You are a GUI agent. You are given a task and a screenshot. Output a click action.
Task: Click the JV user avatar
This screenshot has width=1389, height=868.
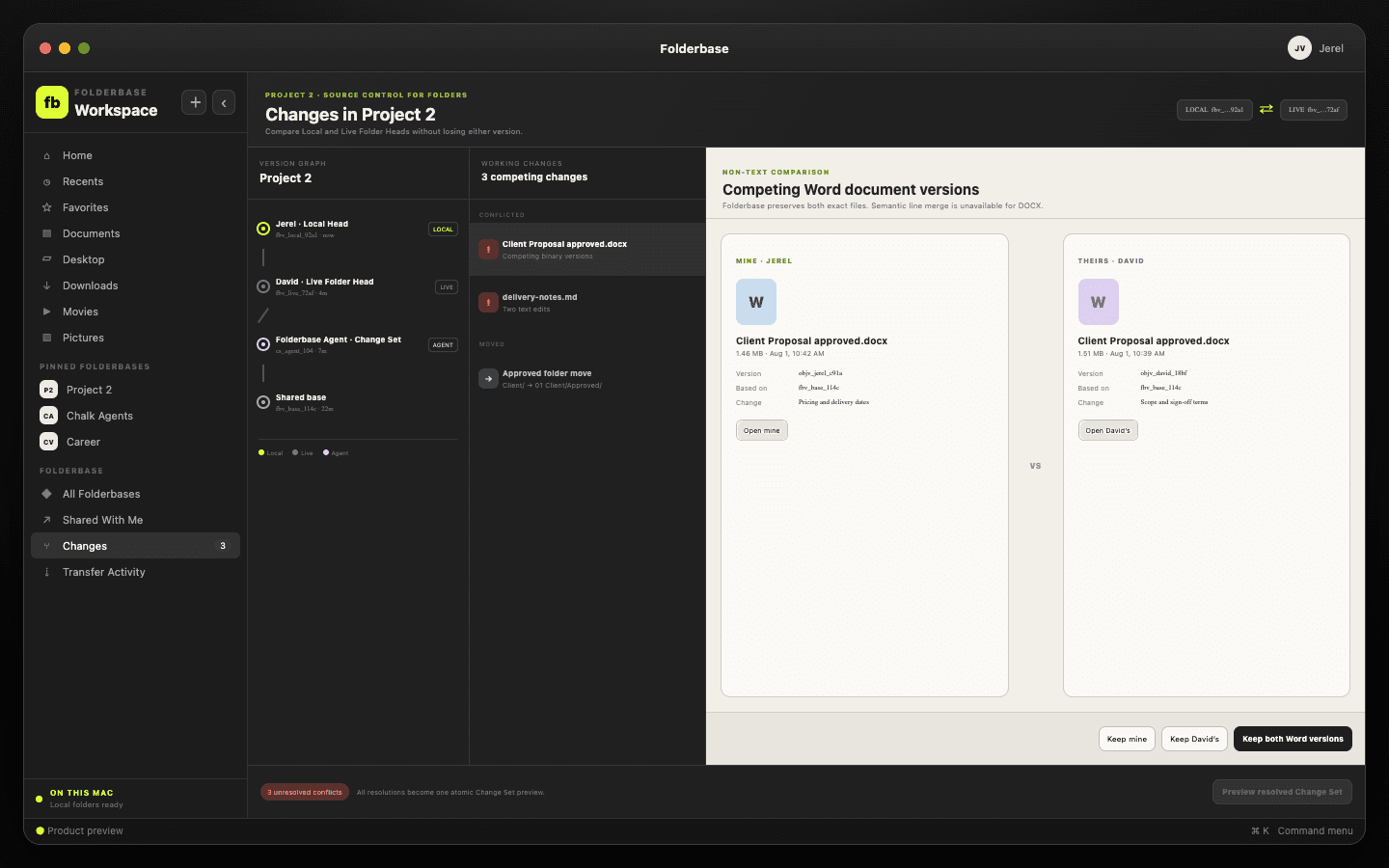pyautogui.click(x=1299, y=48)
